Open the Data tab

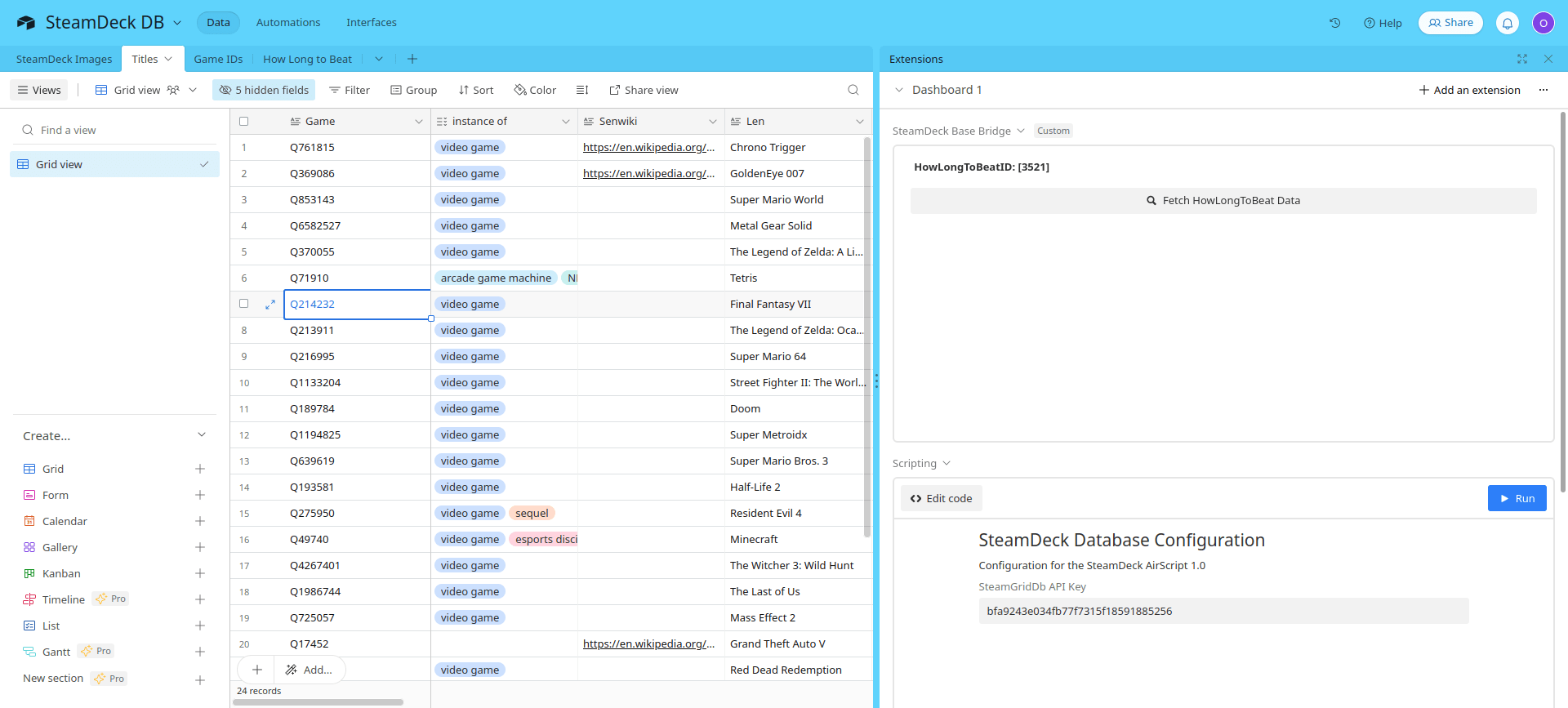click(218, 23)
